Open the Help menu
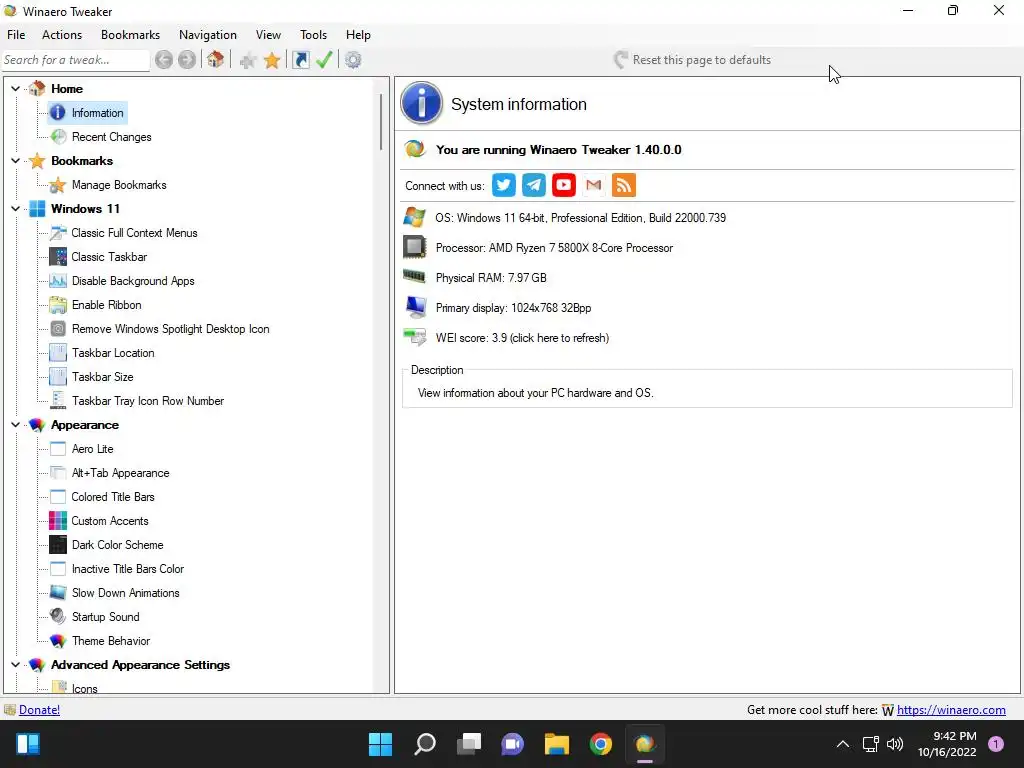Viewport: 1024px width, 768px height. click(x=358, y=35)
